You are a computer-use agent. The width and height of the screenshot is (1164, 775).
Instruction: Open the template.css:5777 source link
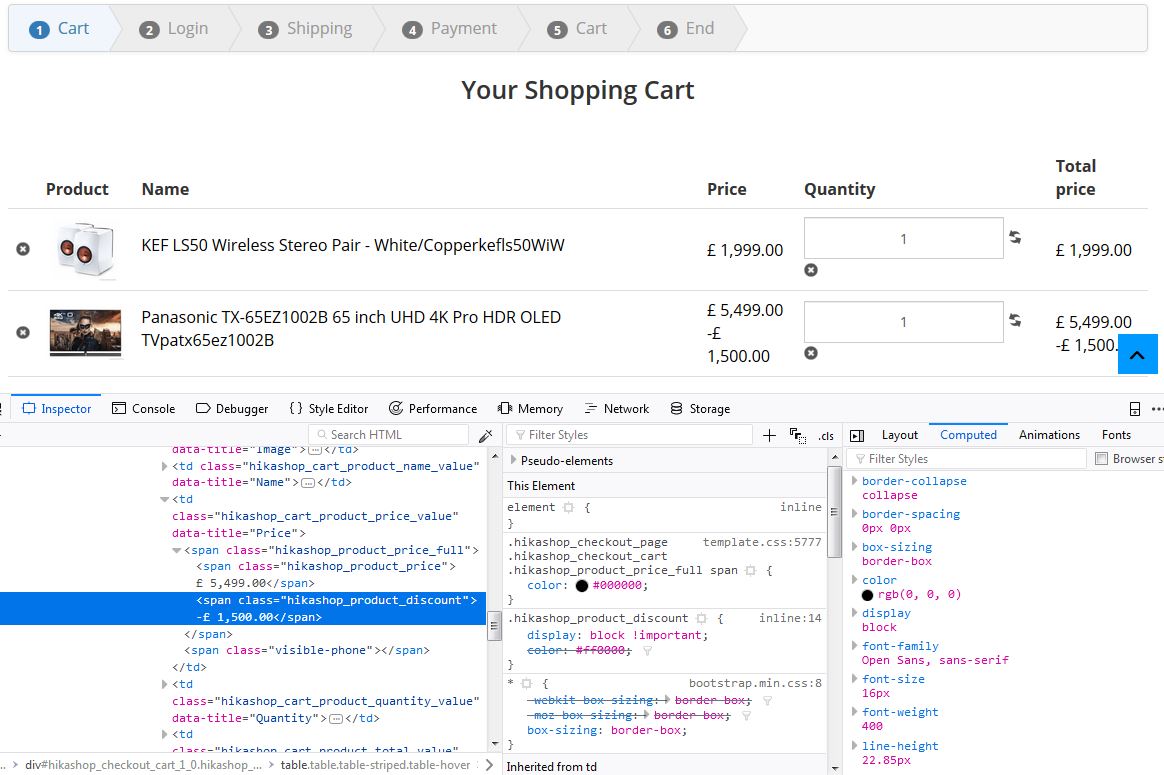(761, 542)
